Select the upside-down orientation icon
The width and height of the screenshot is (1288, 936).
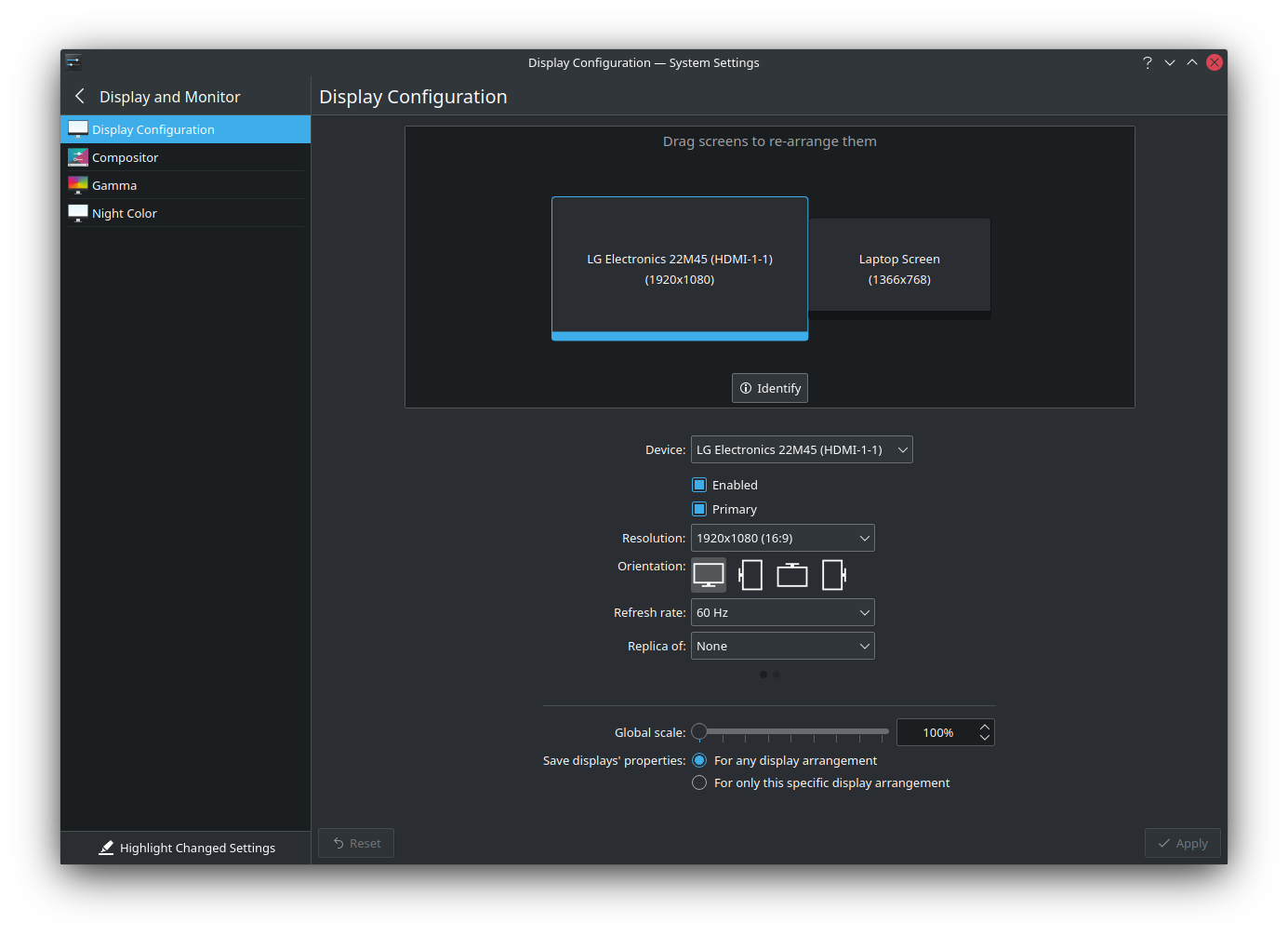(792, 575)
